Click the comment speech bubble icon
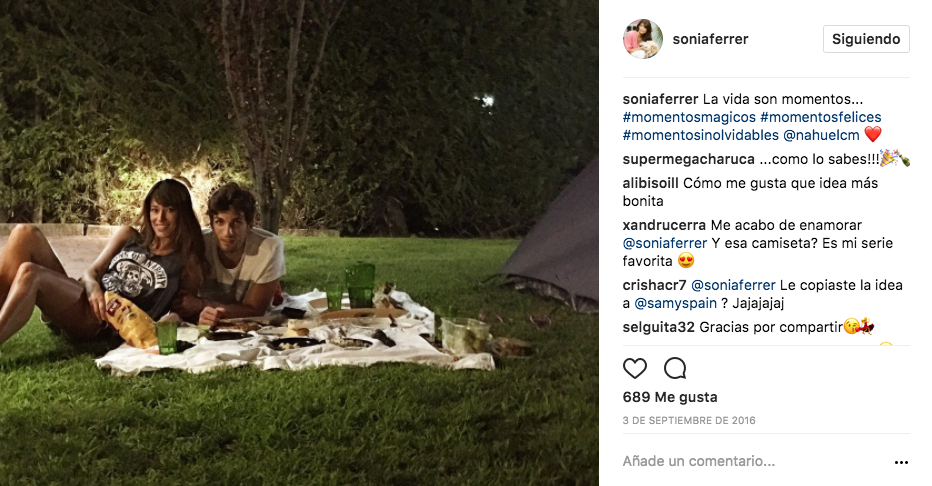The image size is (932, 486). 675,368
